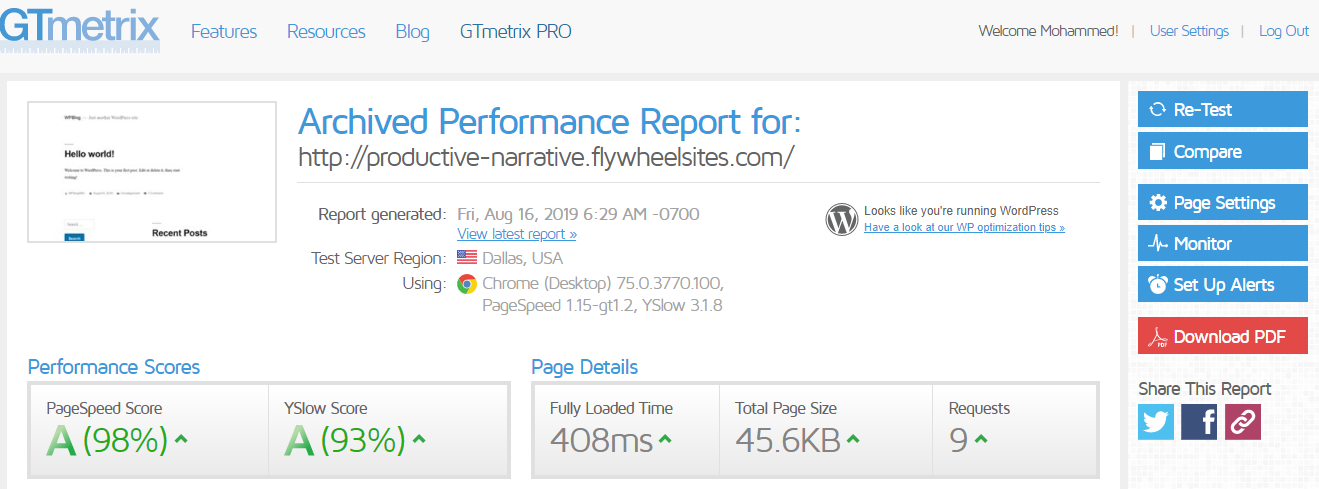Screen dimensions: 1319x489
Task: Click the green arrow beside Requests 9
Action: 981,438
